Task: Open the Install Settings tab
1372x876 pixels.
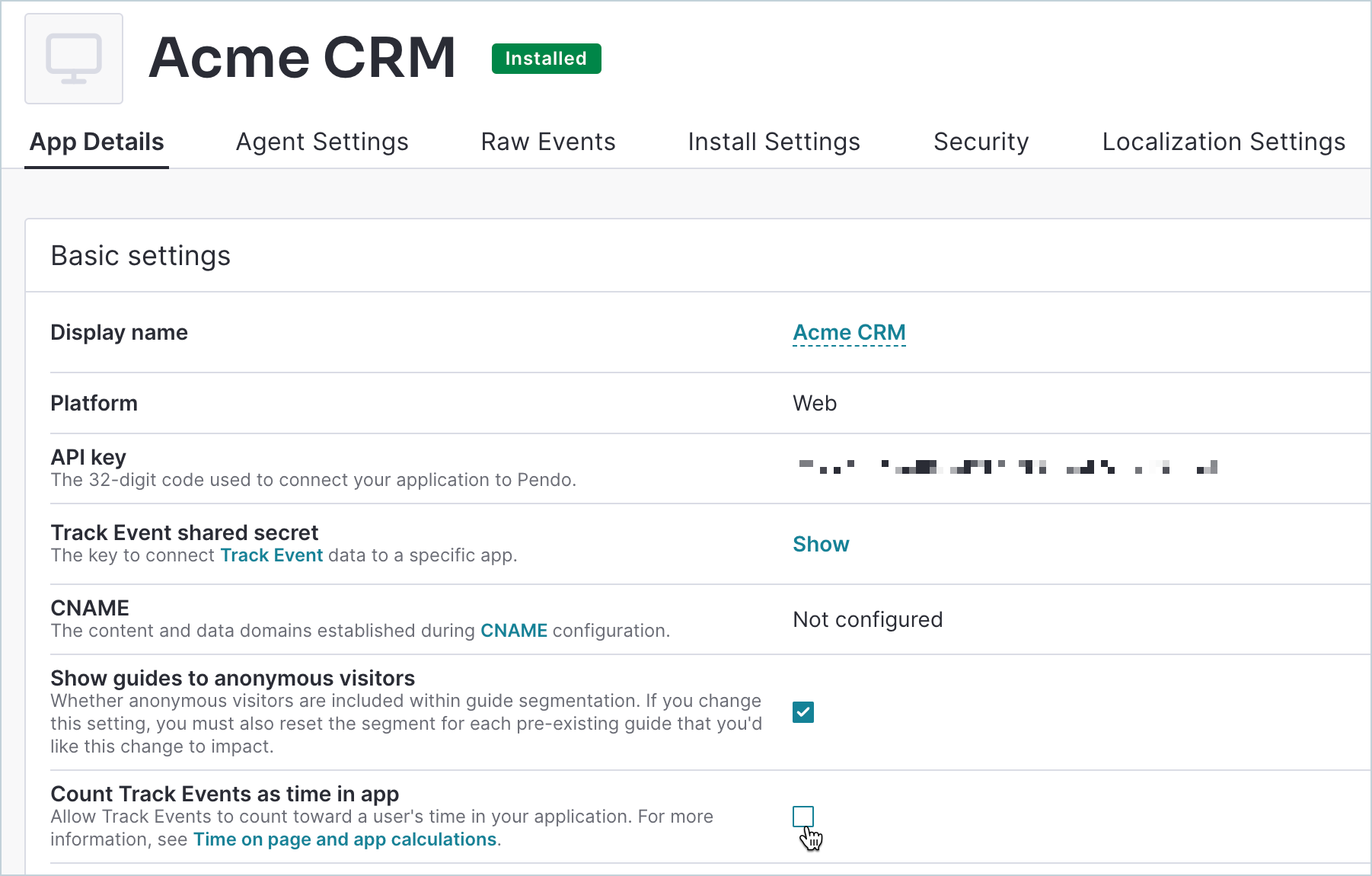Action: pos(774,142)
